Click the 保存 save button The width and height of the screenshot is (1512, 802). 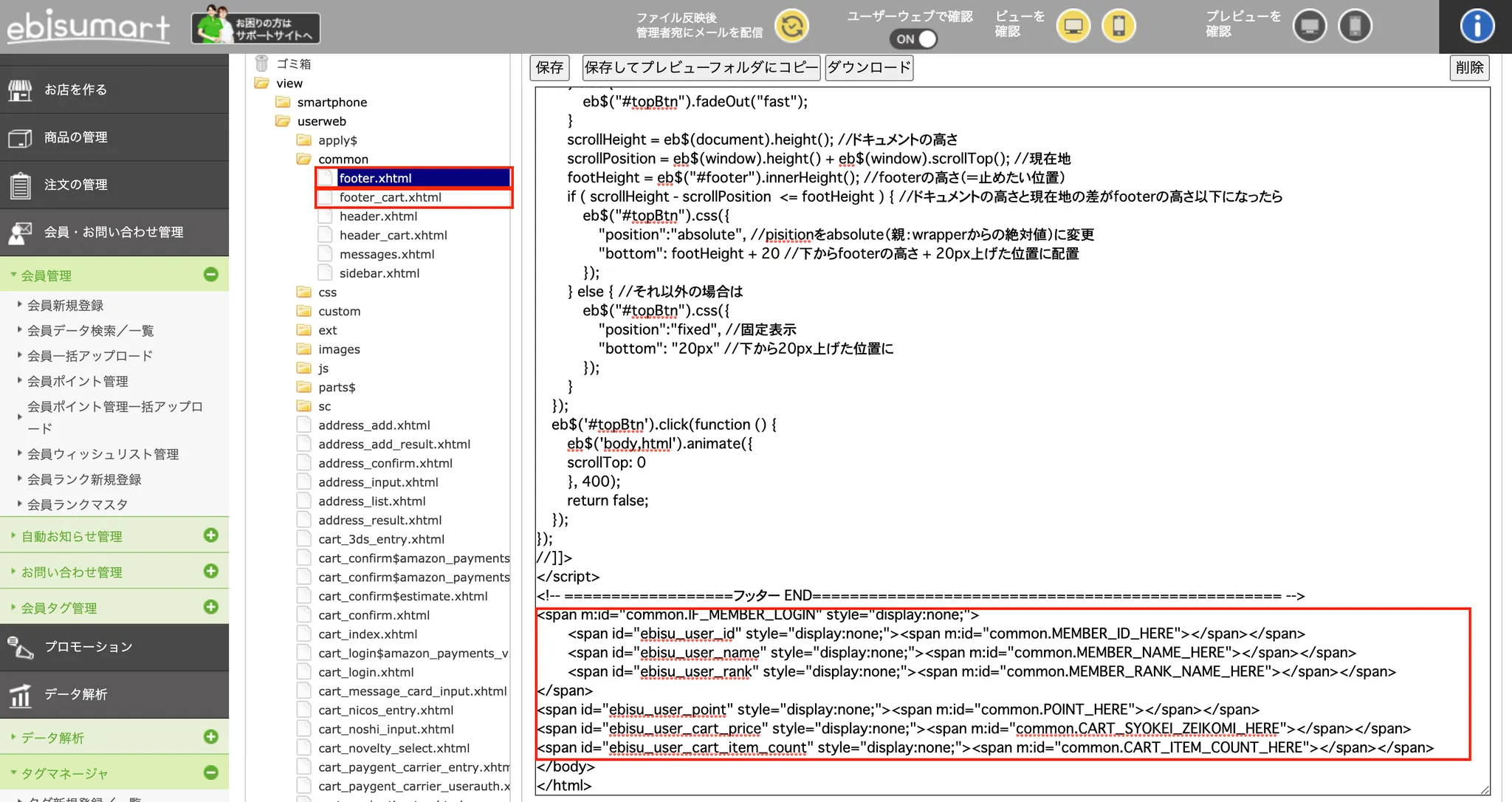(x=549, y=68)
